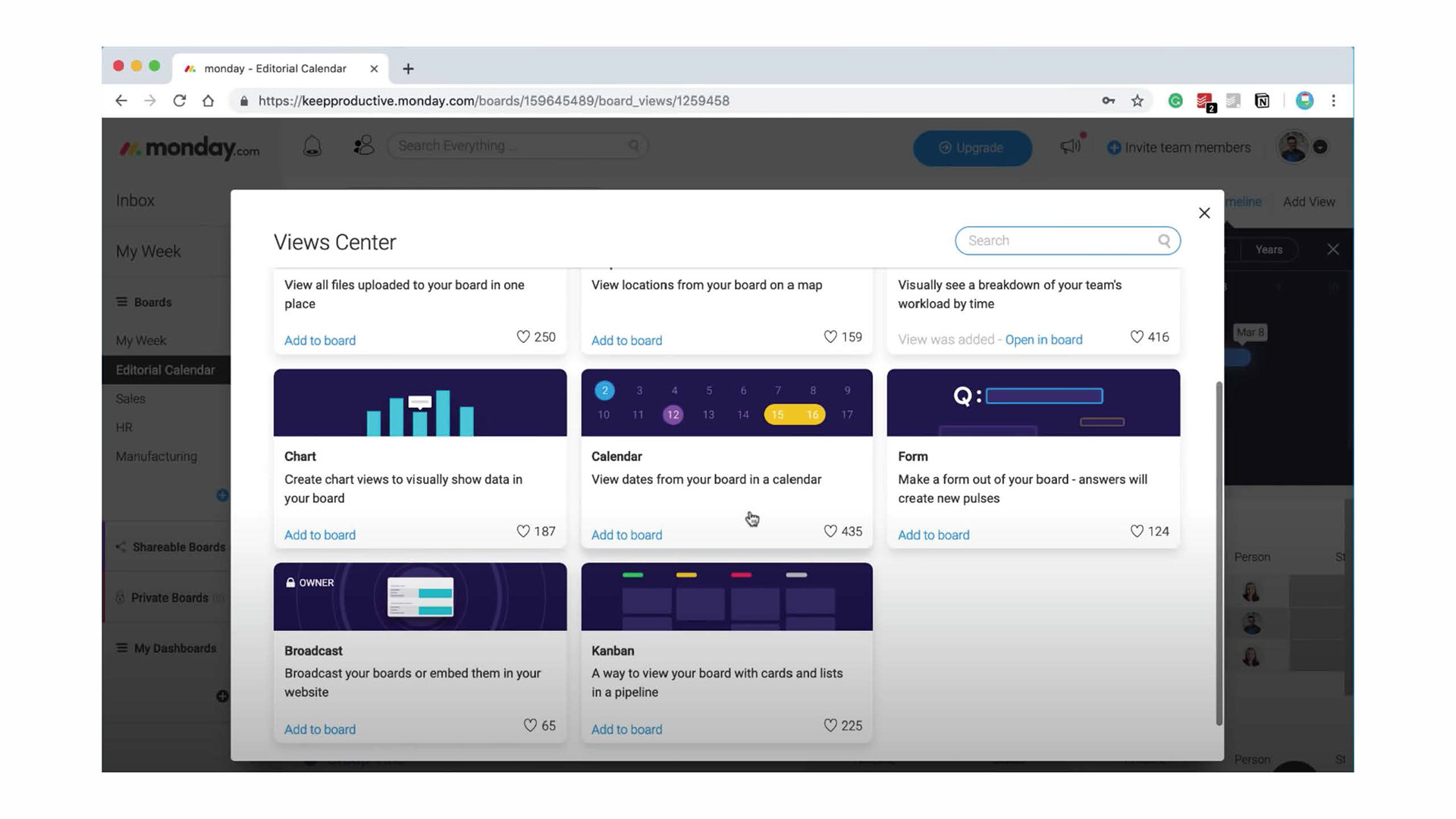Screen dimensions: 1456x819
Task: Like the workload view with 416 likes
Action: [1137, 337]
